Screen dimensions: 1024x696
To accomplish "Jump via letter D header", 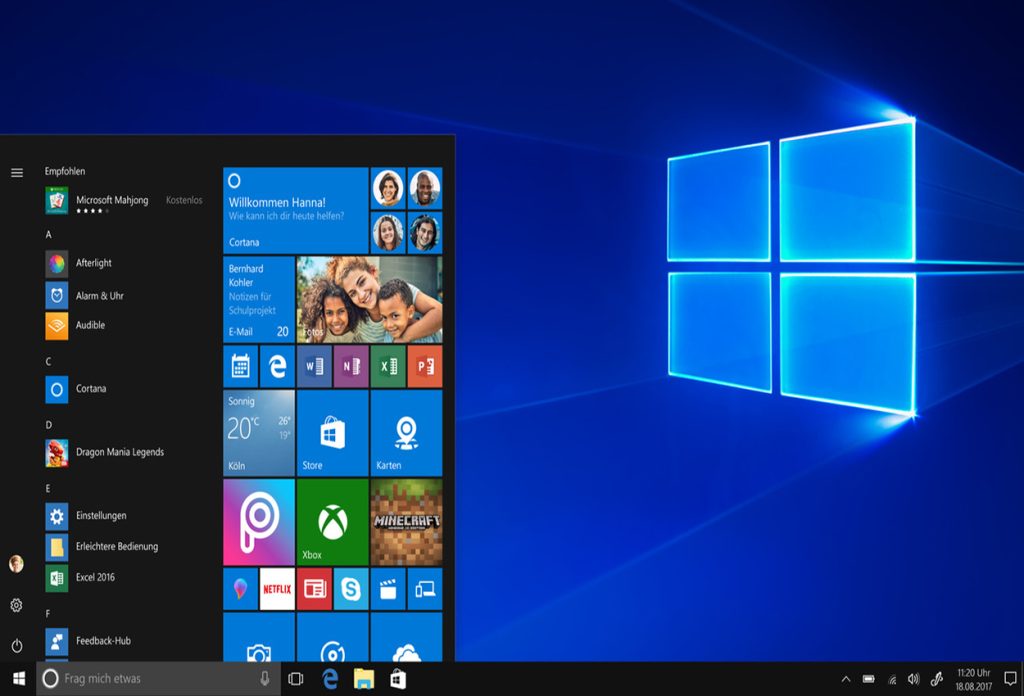I will click(x=48, y=425).
